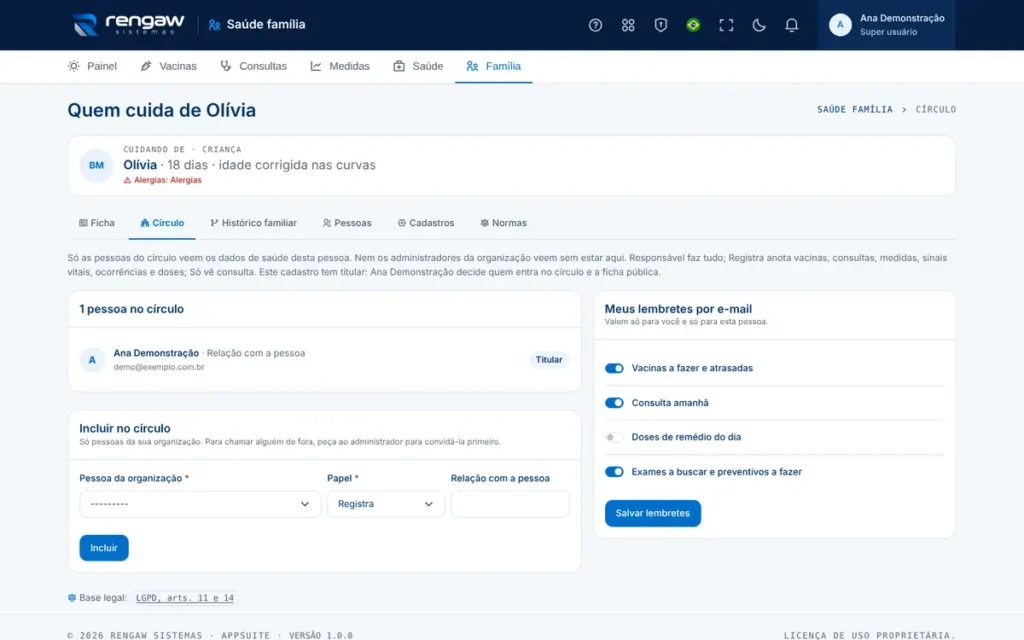Enter fullscreen mode icon
Viewport: 1024px width, 640px height.
click(726, 25)
